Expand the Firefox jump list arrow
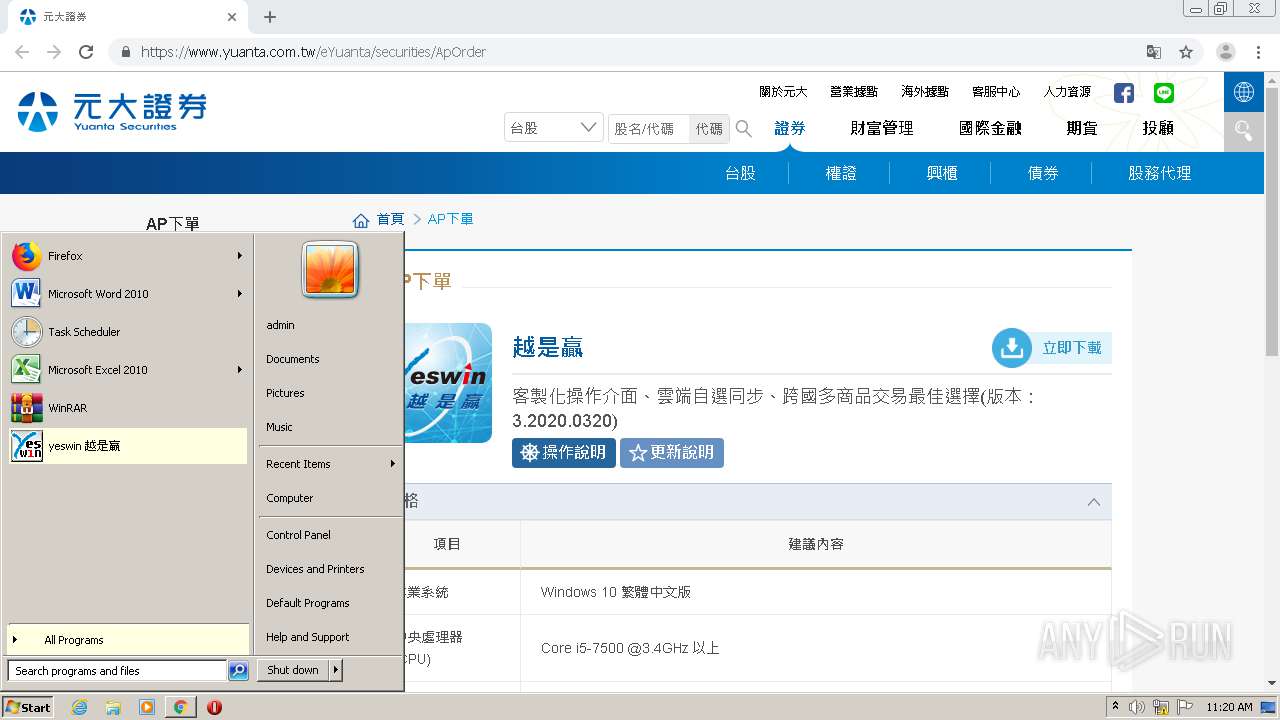The width and height of the screenshot is (1280, 720). click(x=240, y=256)
